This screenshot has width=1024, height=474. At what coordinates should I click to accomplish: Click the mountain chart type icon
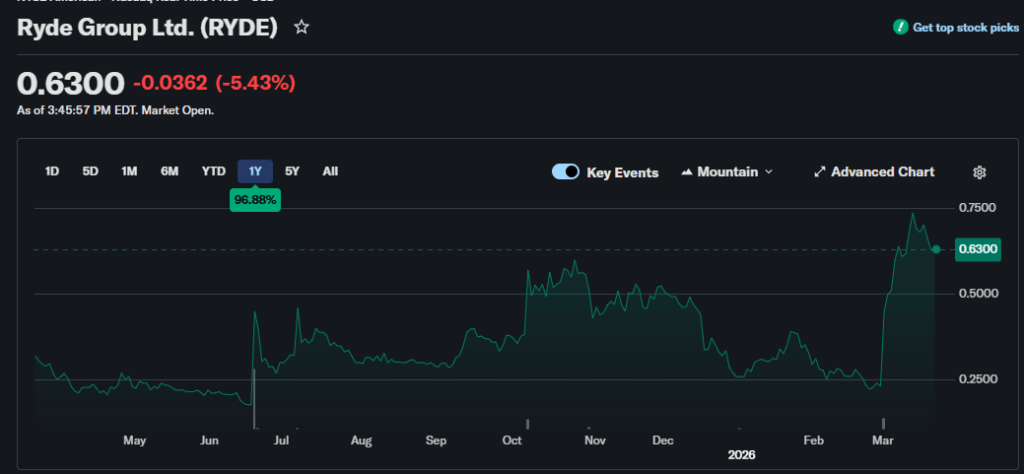[687, 172]
